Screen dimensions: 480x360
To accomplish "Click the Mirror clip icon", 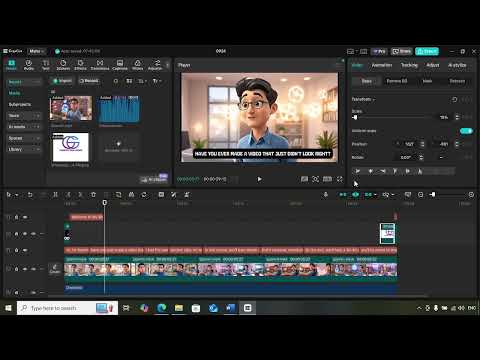I will (131, 195).
